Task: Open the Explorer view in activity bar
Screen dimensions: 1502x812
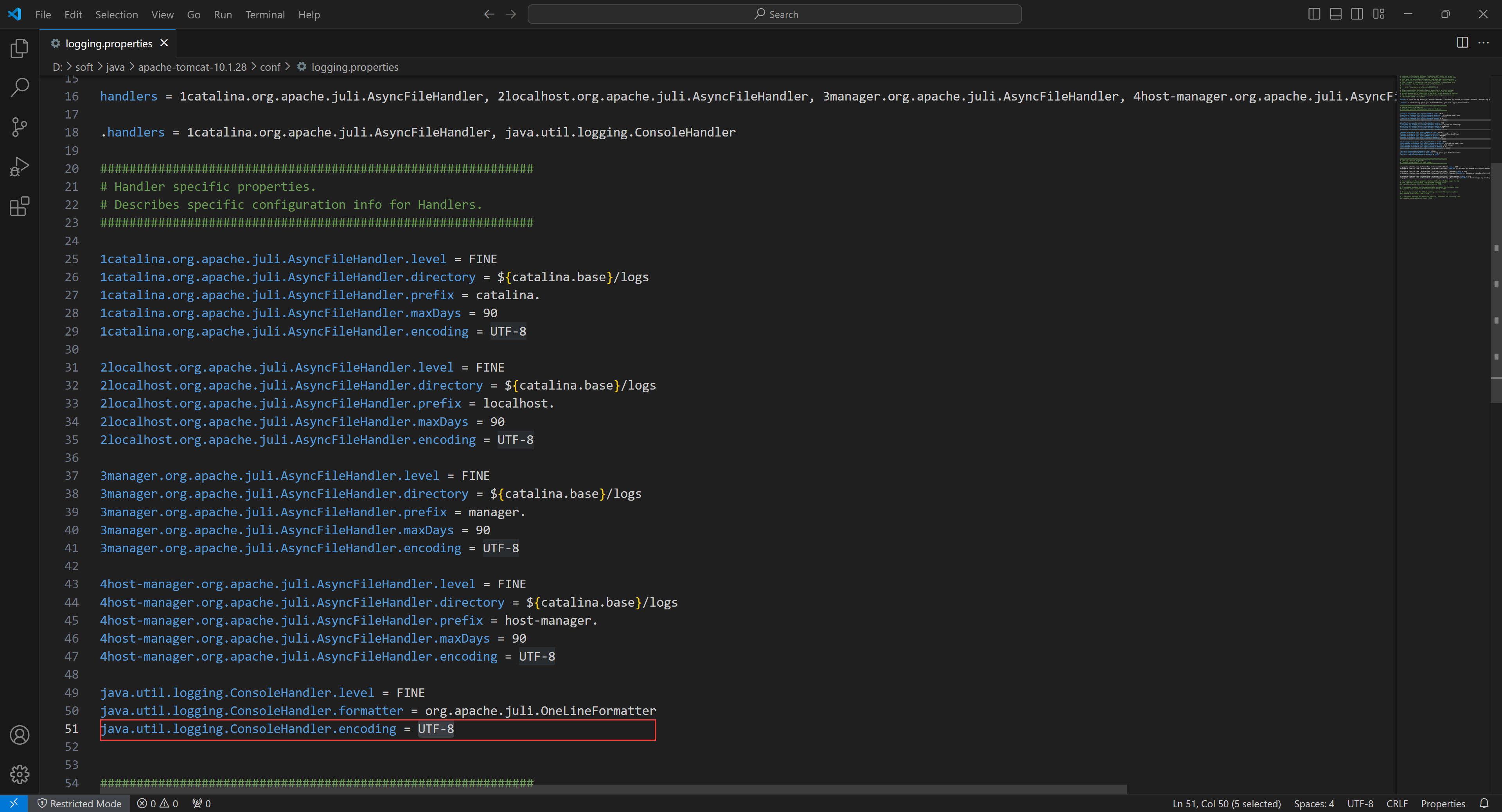Action: [19, 49]
